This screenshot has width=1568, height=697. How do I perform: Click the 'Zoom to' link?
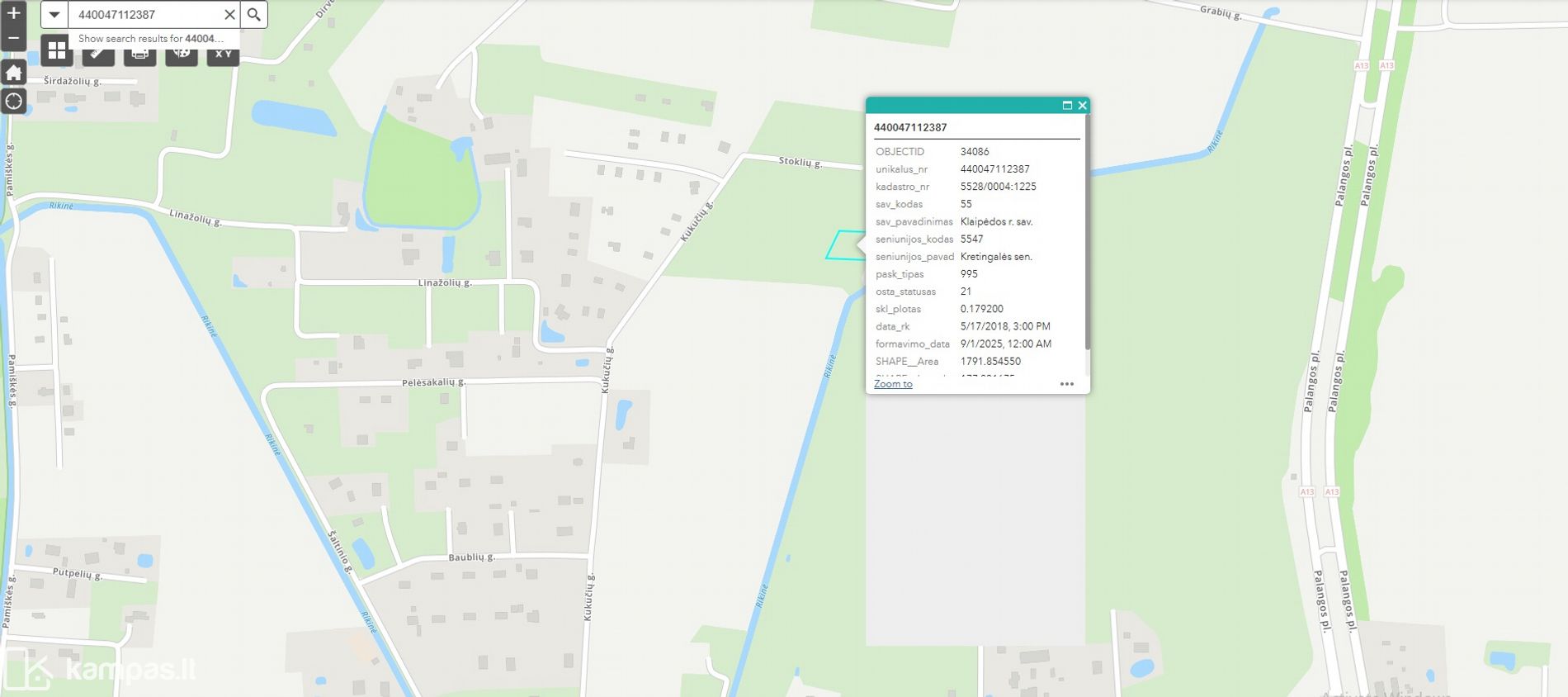click(x=893, y=384)
